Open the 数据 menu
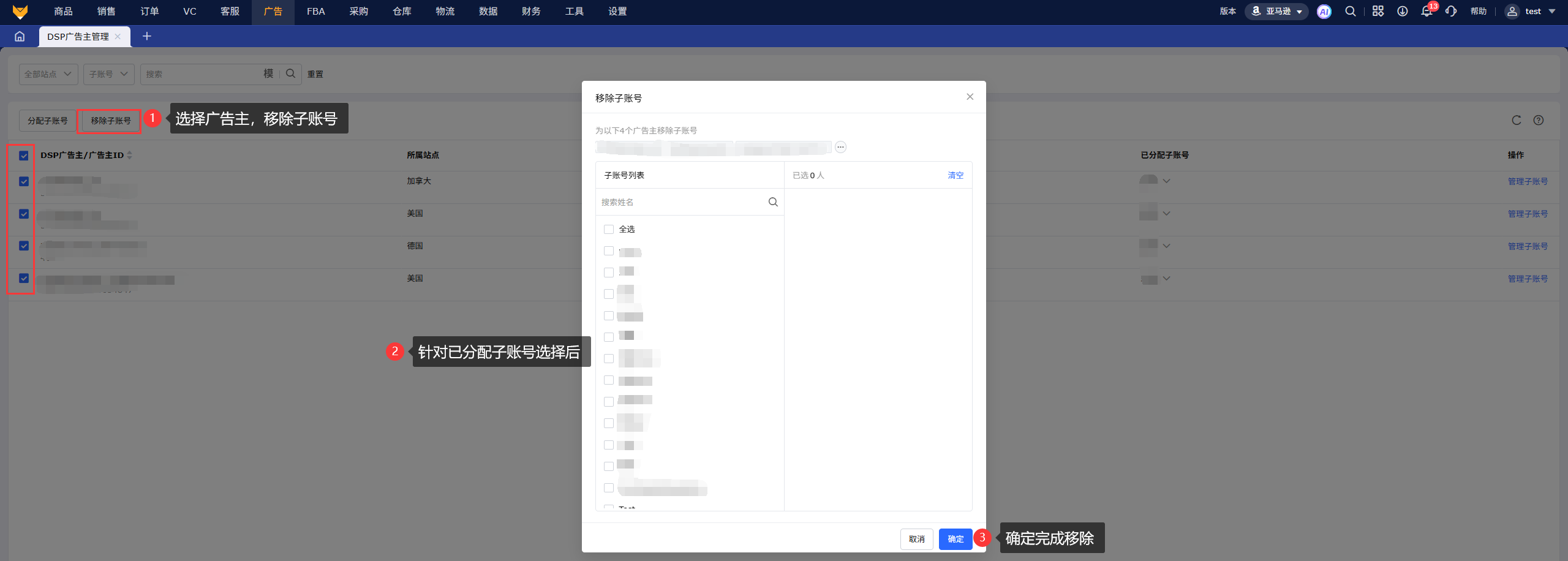 (x=488, y=12)
